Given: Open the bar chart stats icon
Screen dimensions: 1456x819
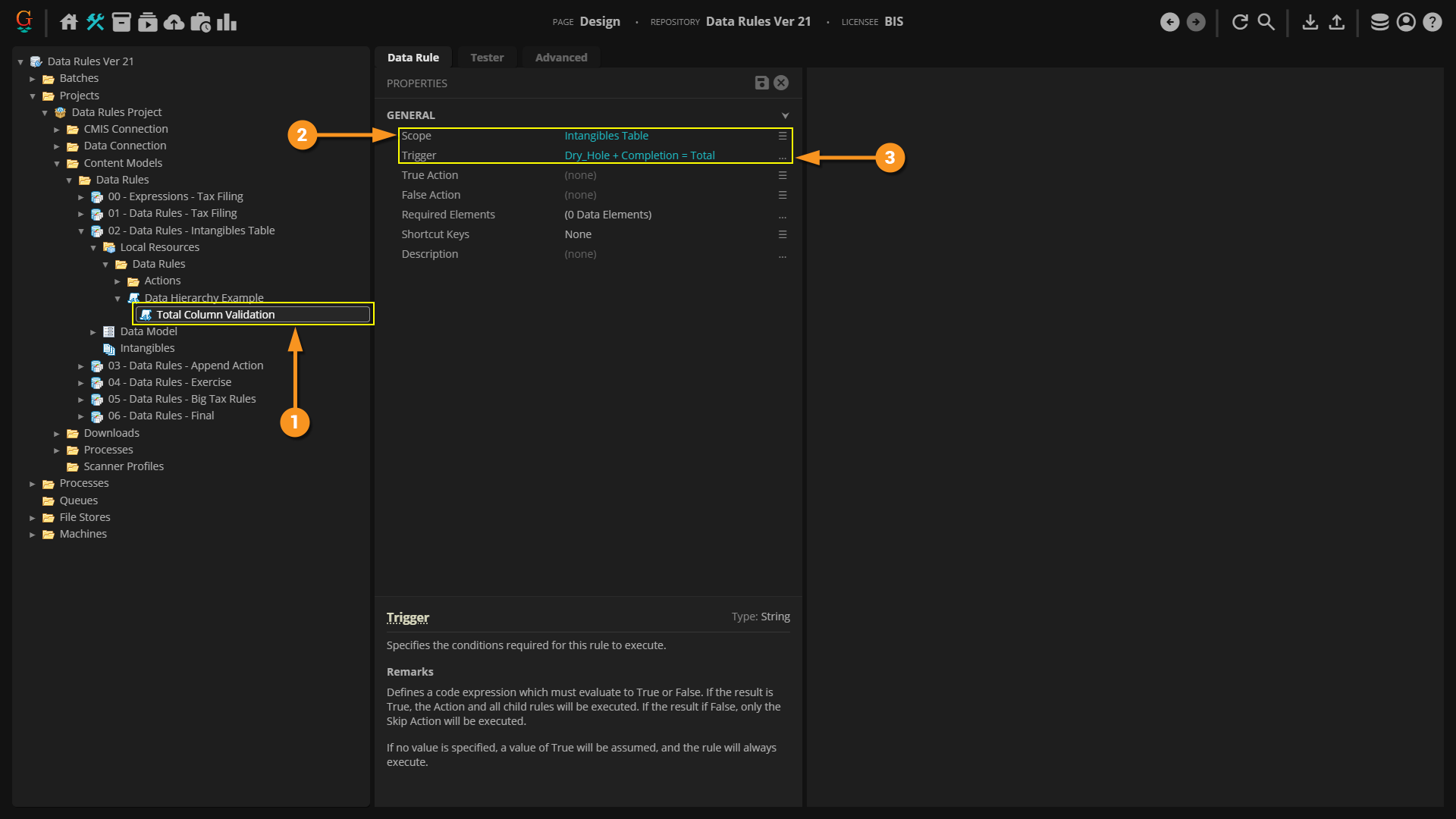Looking at the screenshot, I should (x=227, y=22).
